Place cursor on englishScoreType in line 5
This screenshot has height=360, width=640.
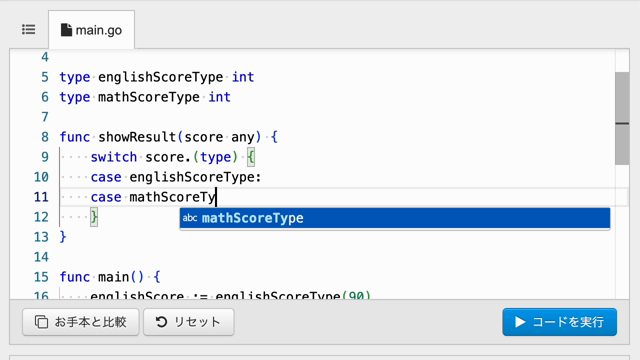160,77
